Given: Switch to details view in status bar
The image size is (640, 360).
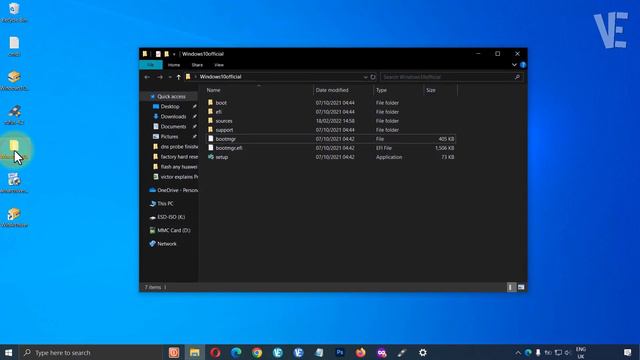Looking at the screenshot, I should (511, 287).
